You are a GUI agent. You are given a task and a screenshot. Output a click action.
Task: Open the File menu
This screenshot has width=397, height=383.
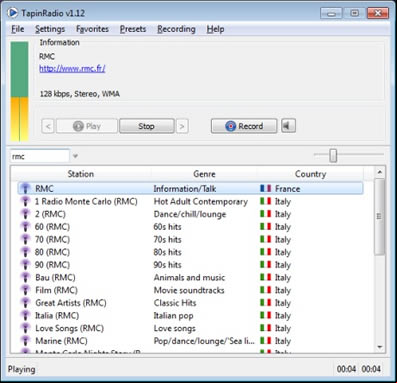(x=18, y=29)
